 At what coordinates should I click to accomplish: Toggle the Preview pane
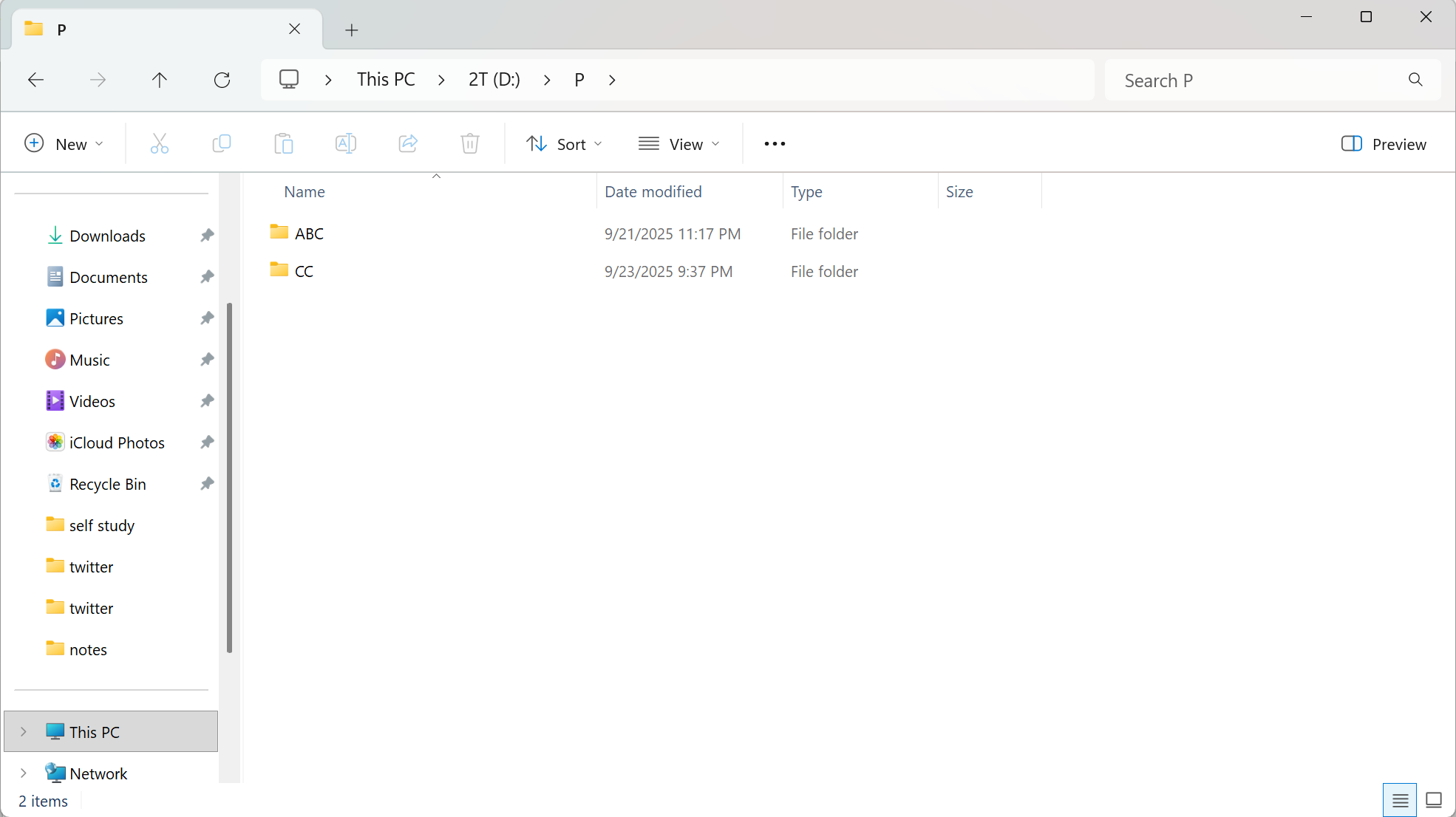pyautogui.click(x=1384, y=144)
